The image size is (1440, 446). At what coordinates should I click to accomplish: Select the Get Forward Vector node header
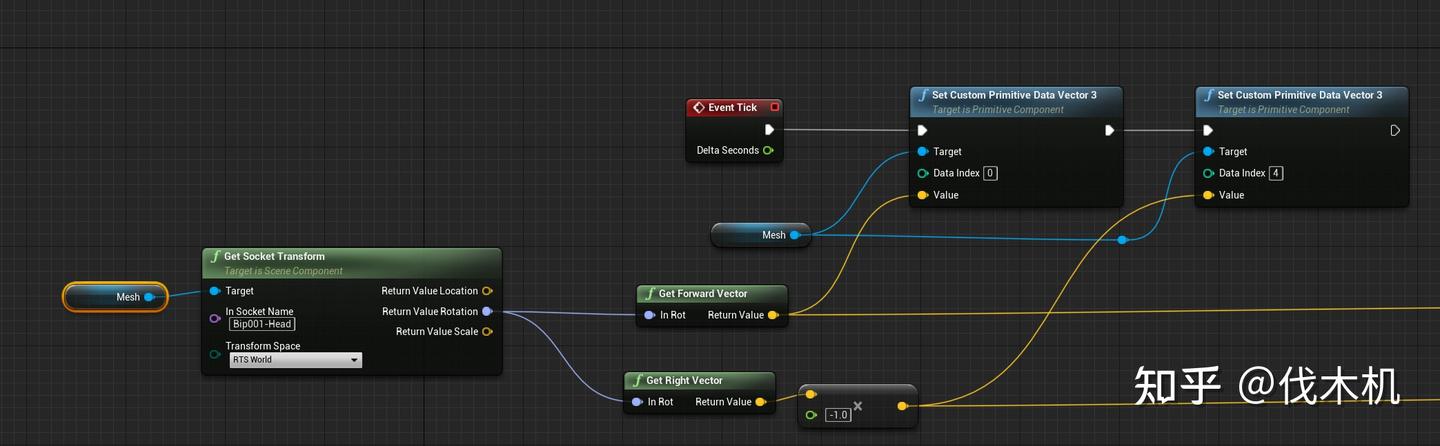[x=712, y=294]
